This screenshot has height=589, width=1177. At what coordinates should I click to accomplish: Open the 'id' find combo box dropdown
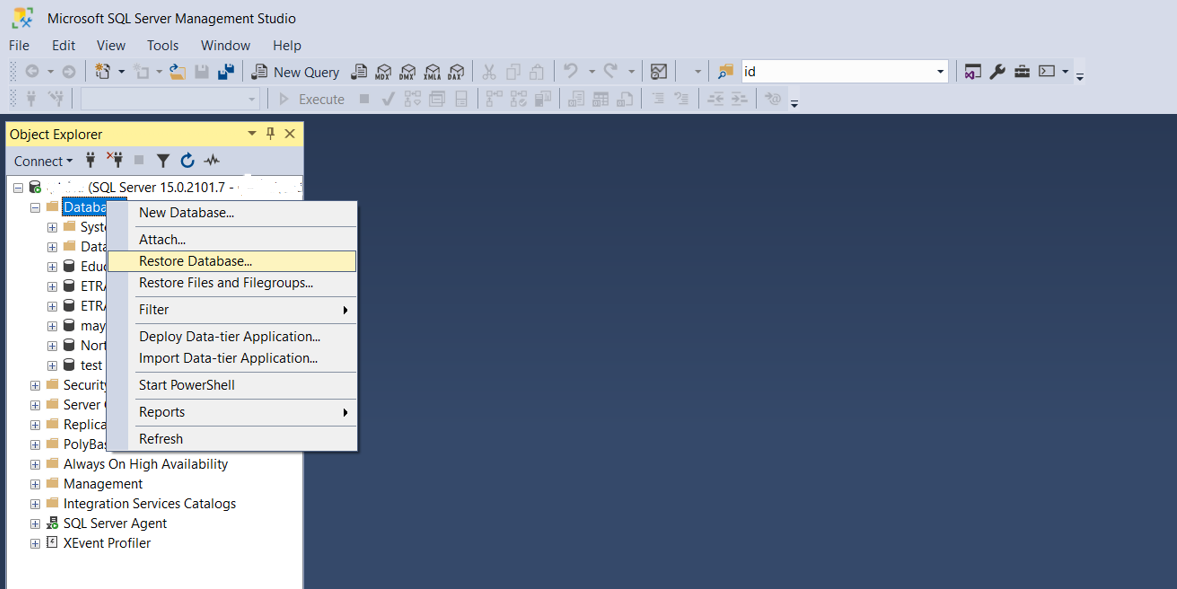pyautogui.click(x=940, y=72)
